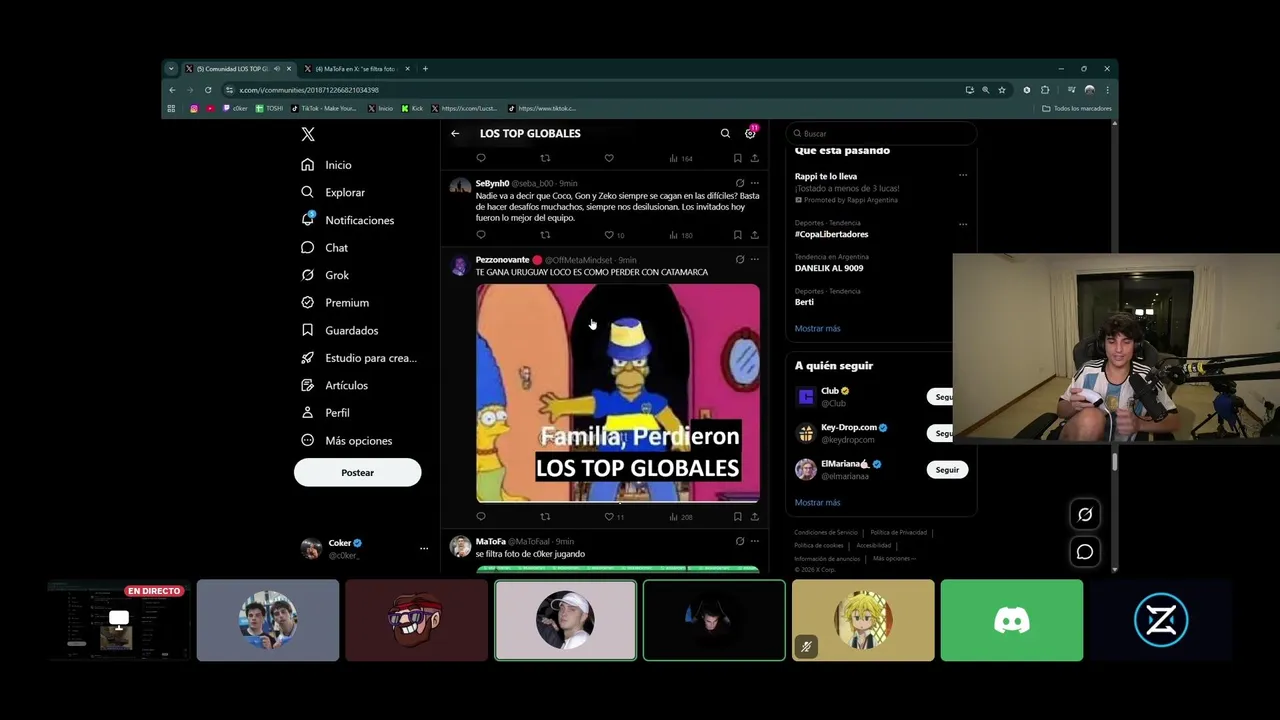Click the browser address bar URL
Image resolution: width=1280 pixels, height=720 pixels.
click(x=309, y=90)
